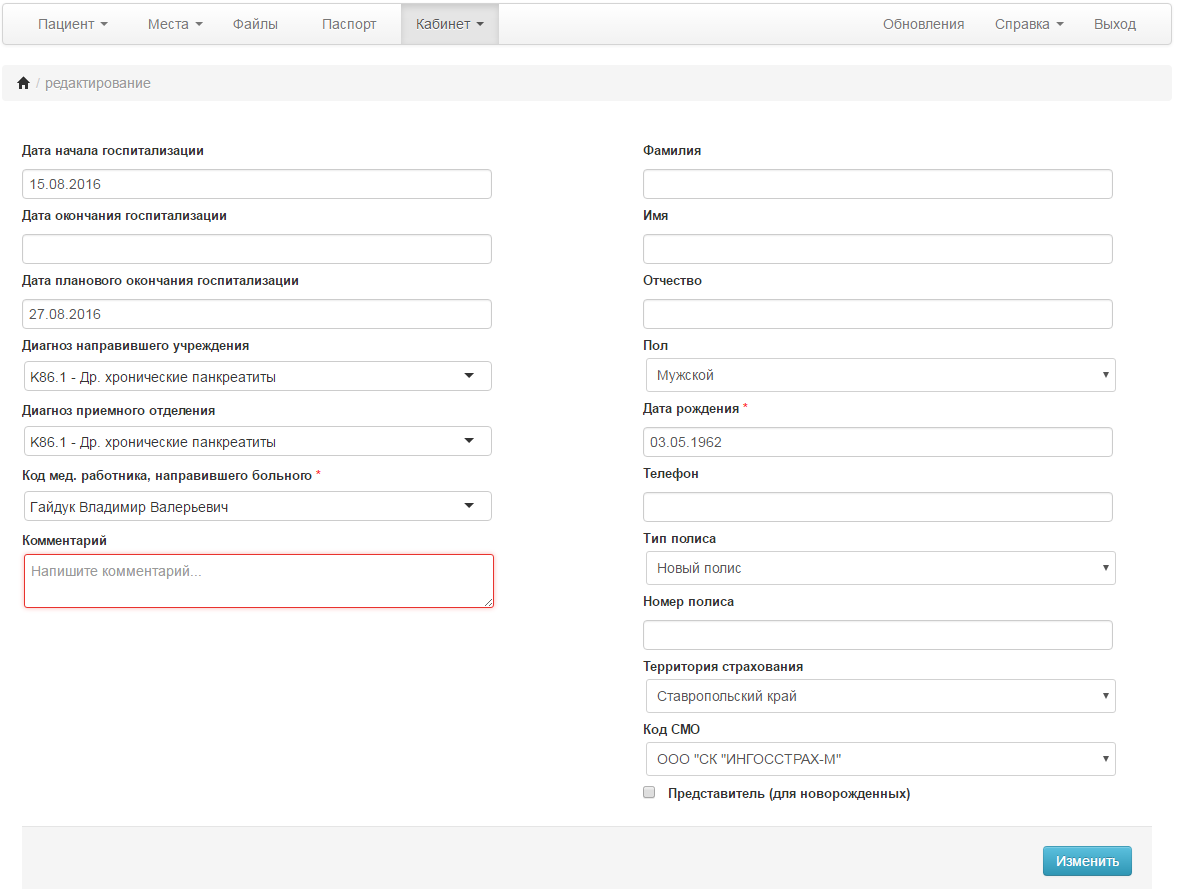Click the Выход link
This screenshot has width=1180, height=889.
(1115, 24)
